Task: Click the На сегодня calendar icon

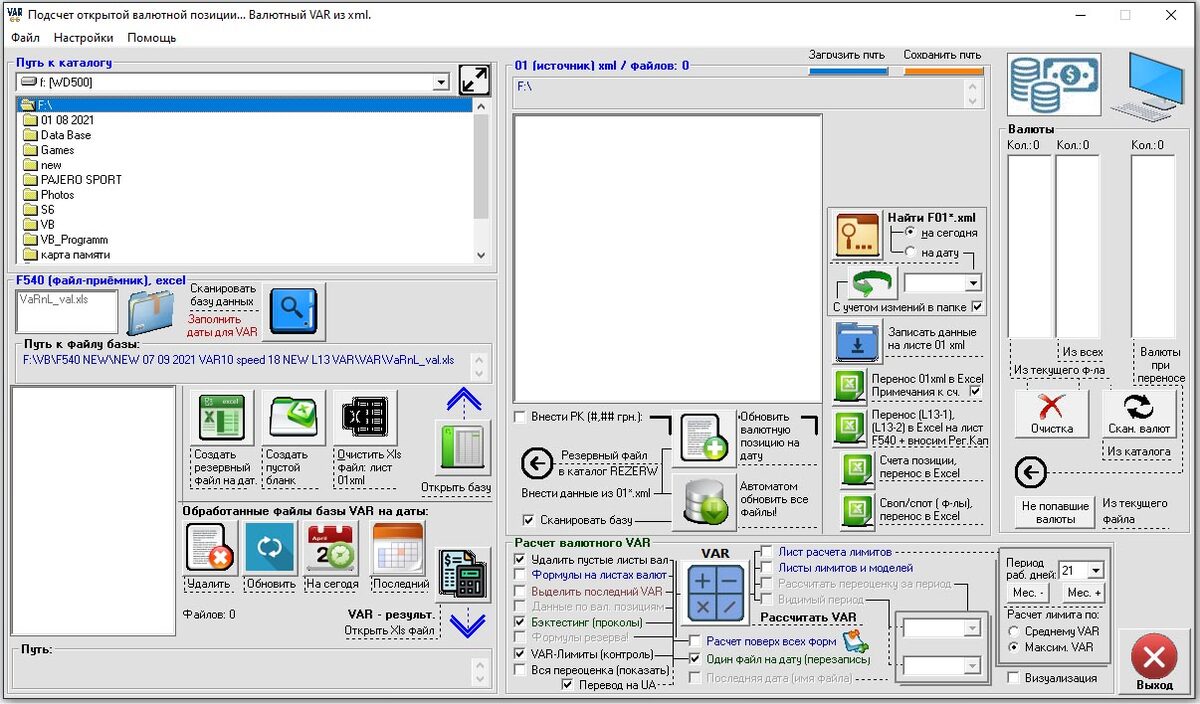Action: click(331, 548)
